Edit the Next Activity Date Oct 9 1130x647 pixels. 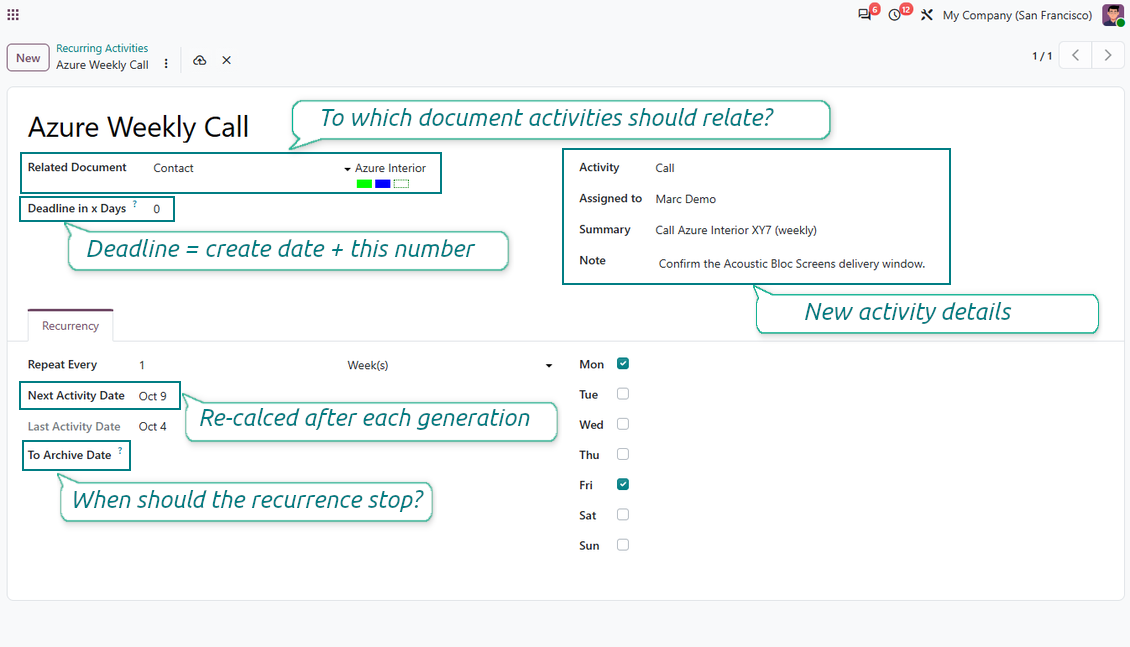pyautogui.click(x=153, y=396)
